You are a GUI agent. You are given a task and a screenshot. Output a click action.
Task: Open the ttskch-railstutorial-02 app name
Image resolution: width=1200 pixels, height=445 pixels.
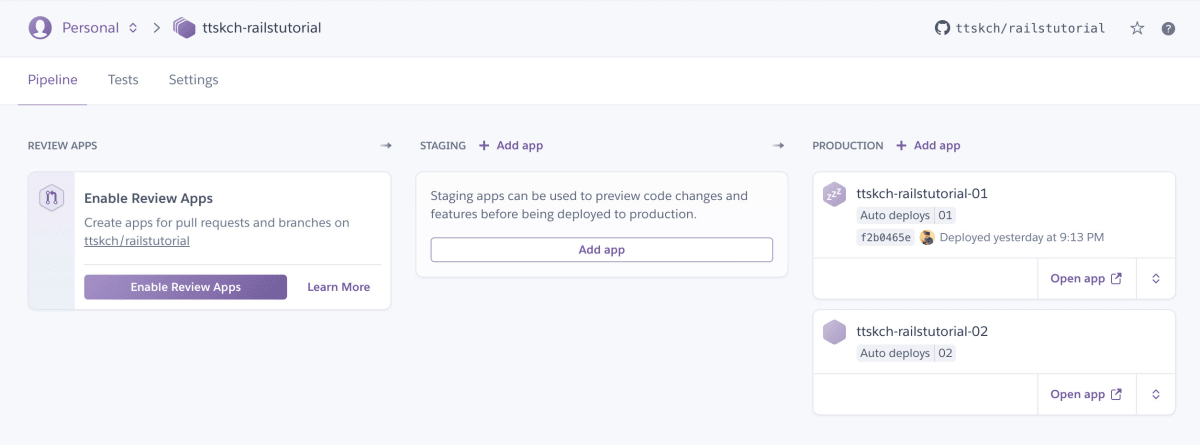click(922, 331)
